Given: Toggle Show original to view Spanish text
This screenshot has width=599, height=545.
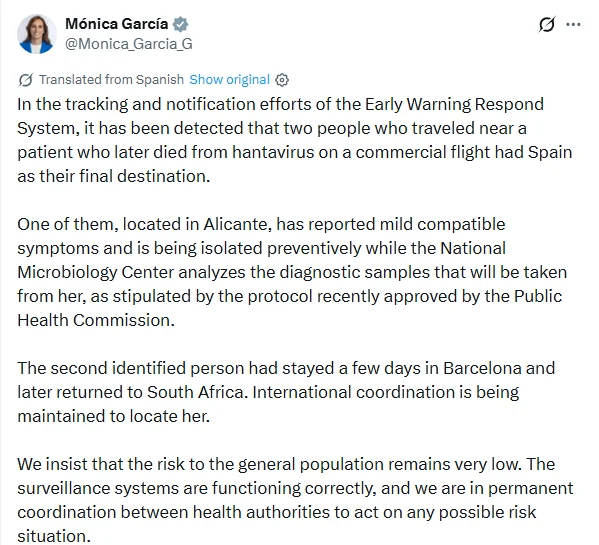Looking at the screenshot, I should coord(230,79).
